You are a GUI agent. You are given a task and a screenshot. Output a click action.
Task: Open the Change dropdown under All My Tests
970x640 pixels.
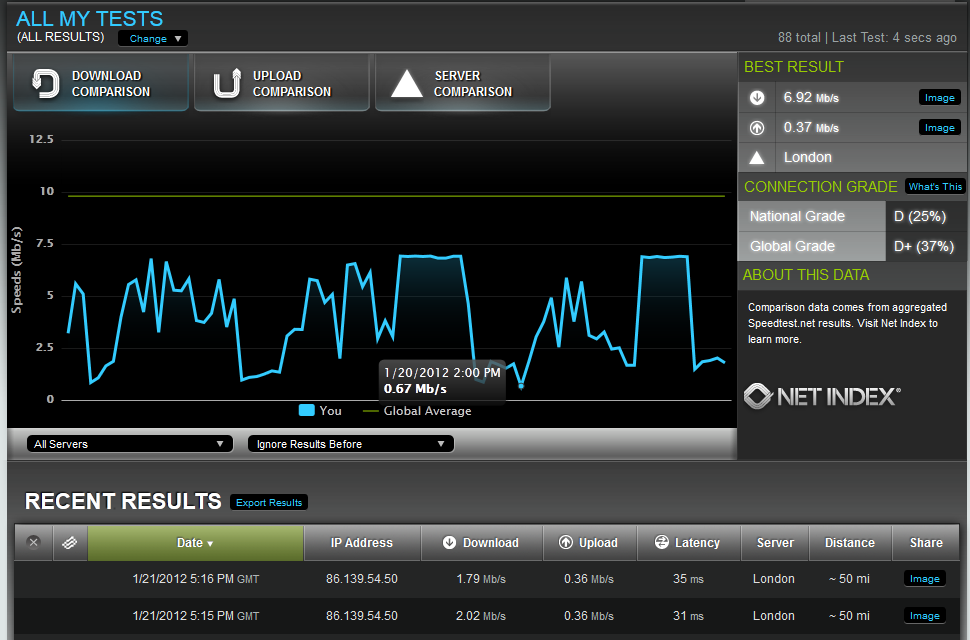[x=153, y=39]
